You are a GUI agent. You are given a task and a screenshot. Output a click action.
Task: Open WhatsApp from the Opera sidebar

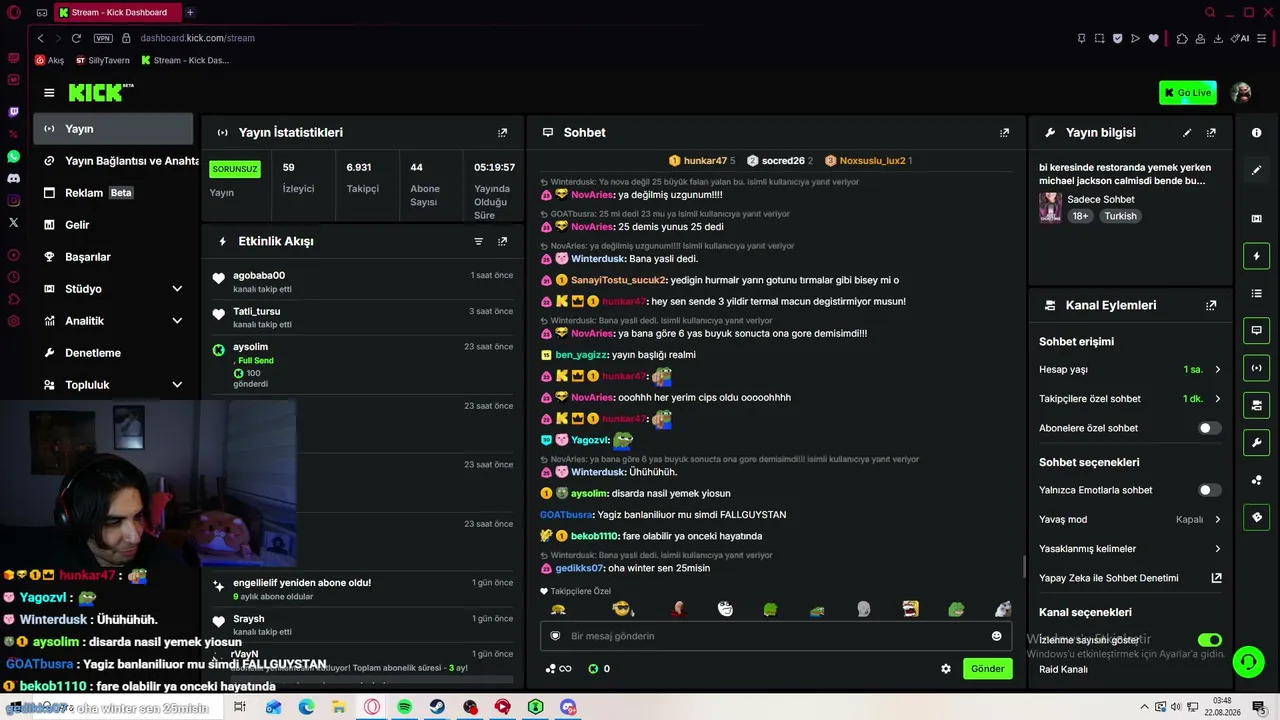pyautogui.click(x=13, y=157)
